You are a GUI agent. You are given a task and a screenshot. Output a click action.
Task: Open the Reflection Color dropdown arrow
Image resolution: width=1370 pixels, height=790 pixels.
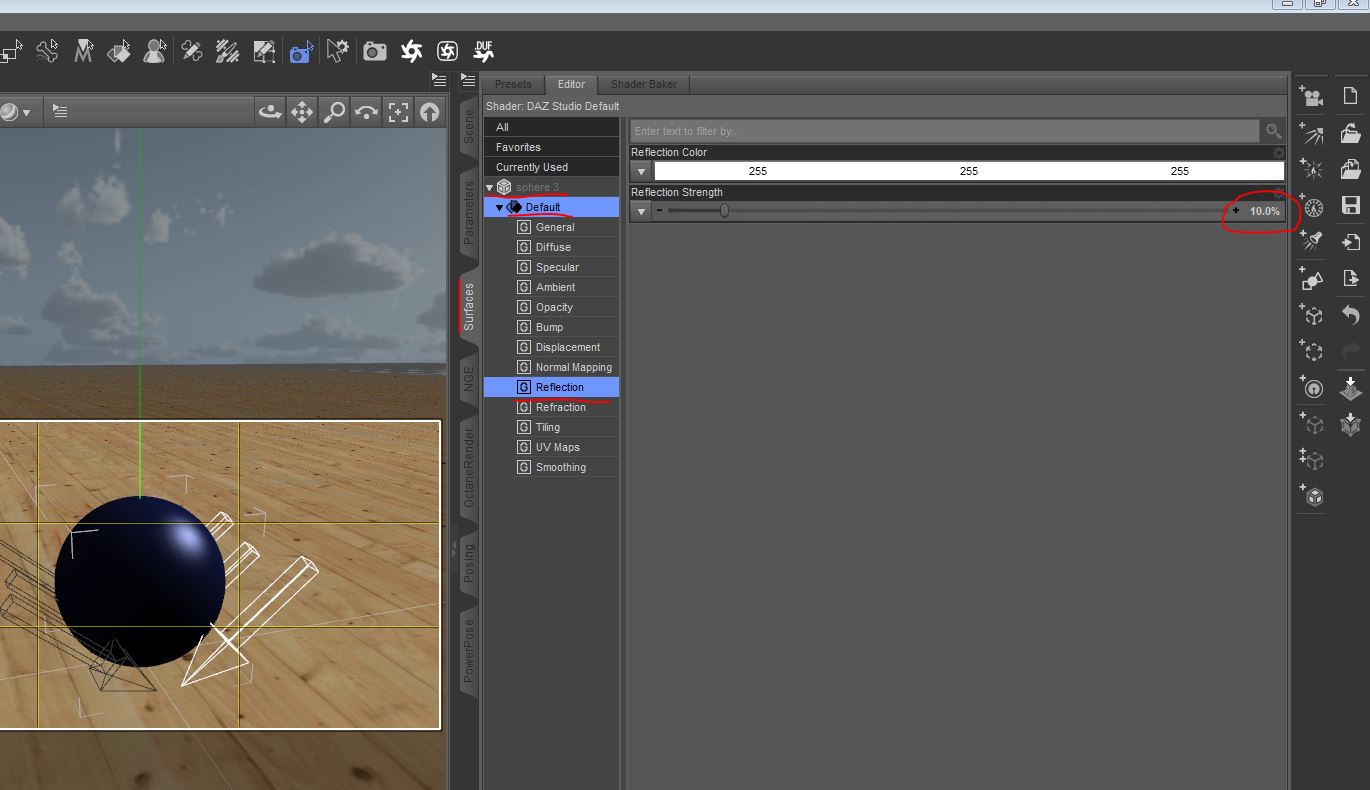pyautogui.click(x=642, y=172)
